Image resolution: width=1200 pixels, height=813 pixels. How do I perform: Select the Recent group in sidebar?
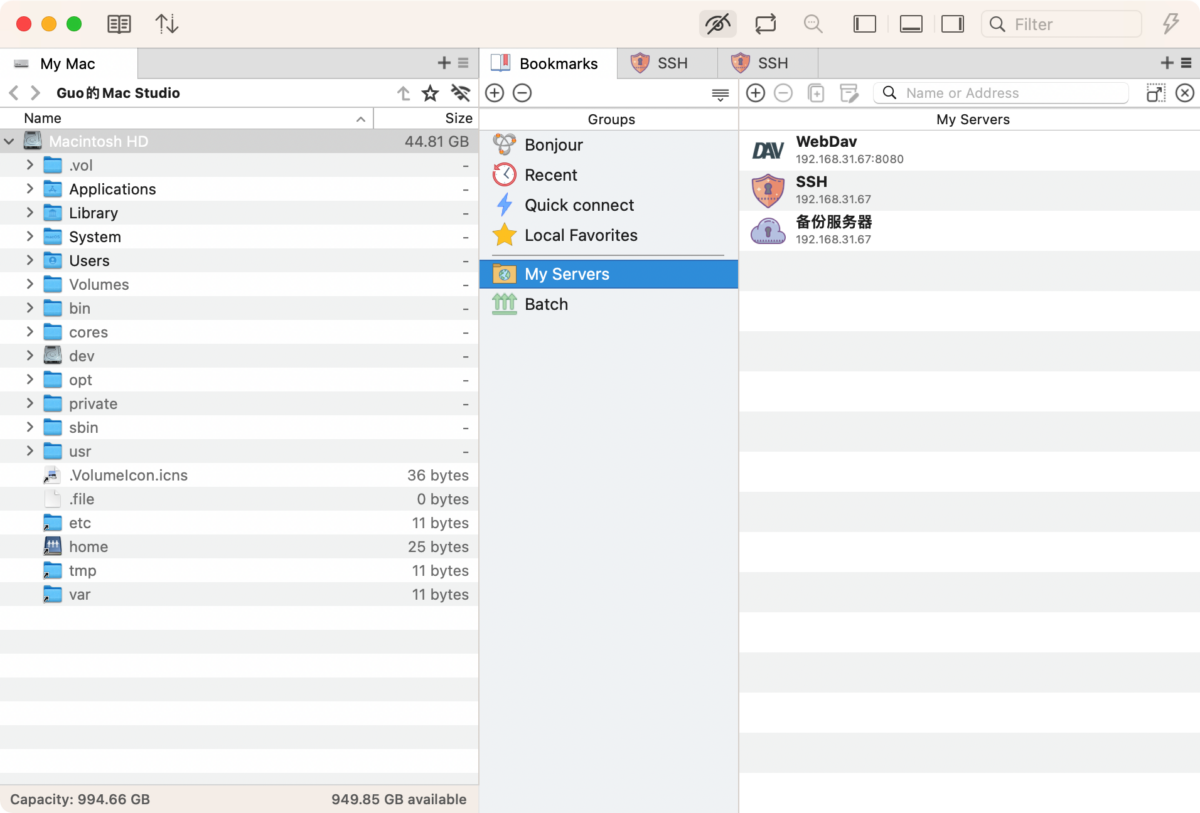coord(551,175)
